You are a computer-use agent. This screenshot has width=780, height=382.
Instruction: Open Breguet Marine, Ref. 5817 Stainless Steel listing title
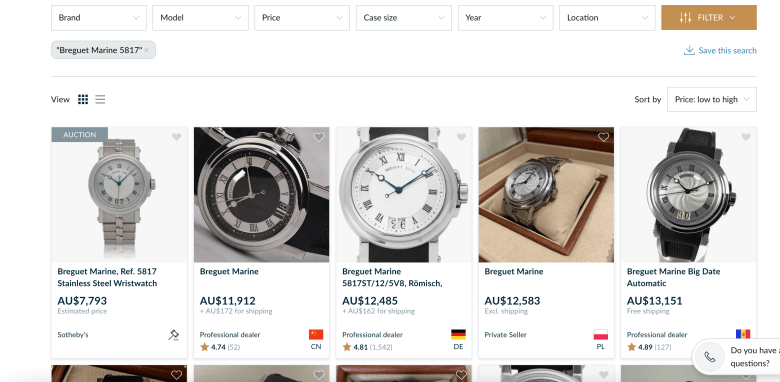point(107,278)
